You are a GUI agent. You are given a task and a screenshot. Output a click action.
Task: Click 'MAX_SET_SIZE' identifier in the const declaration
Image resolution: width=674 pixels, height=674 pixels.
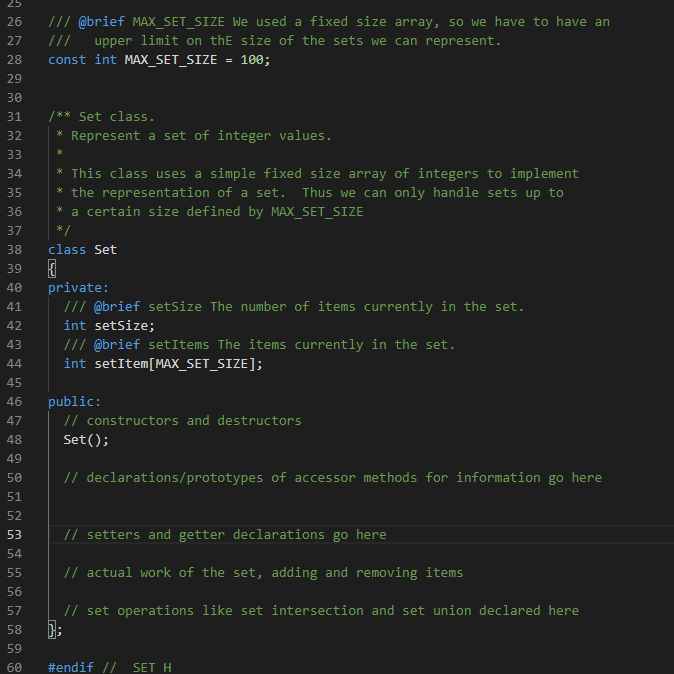coord(171,59)
